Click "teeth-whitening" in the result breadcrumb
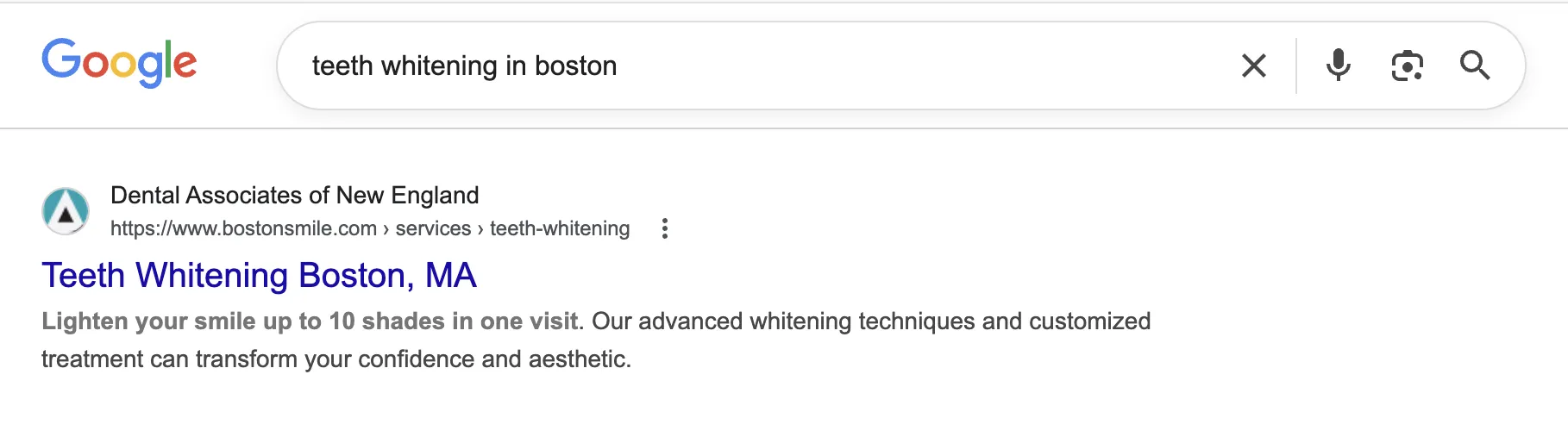This screenshot has width=1568, height=443. pyautogui.click(x=560, y=228)
